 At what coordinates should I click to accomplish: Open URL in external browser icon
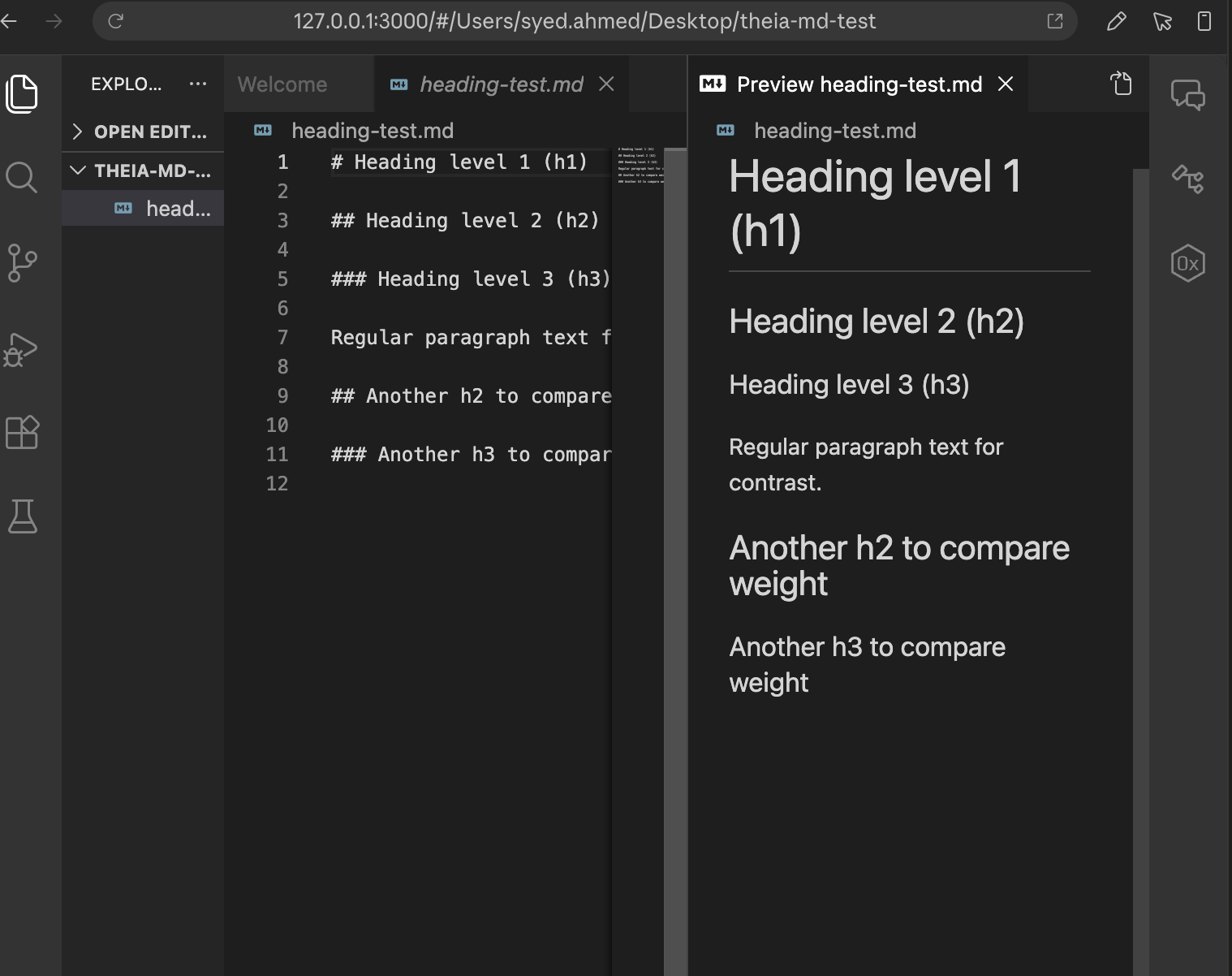1055,21
